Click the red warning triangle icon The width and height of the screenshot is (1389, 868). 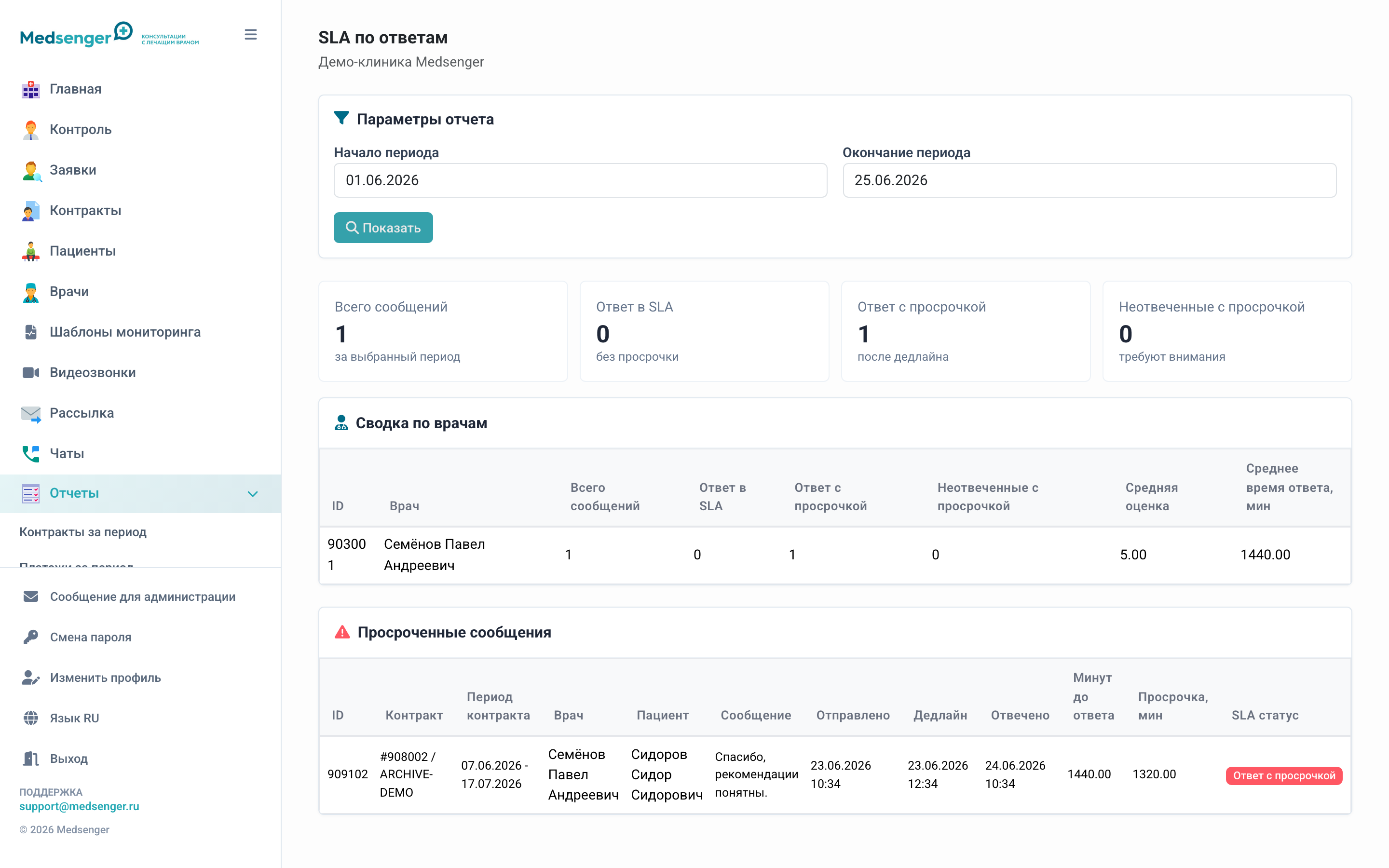click(x=342, y=632)
